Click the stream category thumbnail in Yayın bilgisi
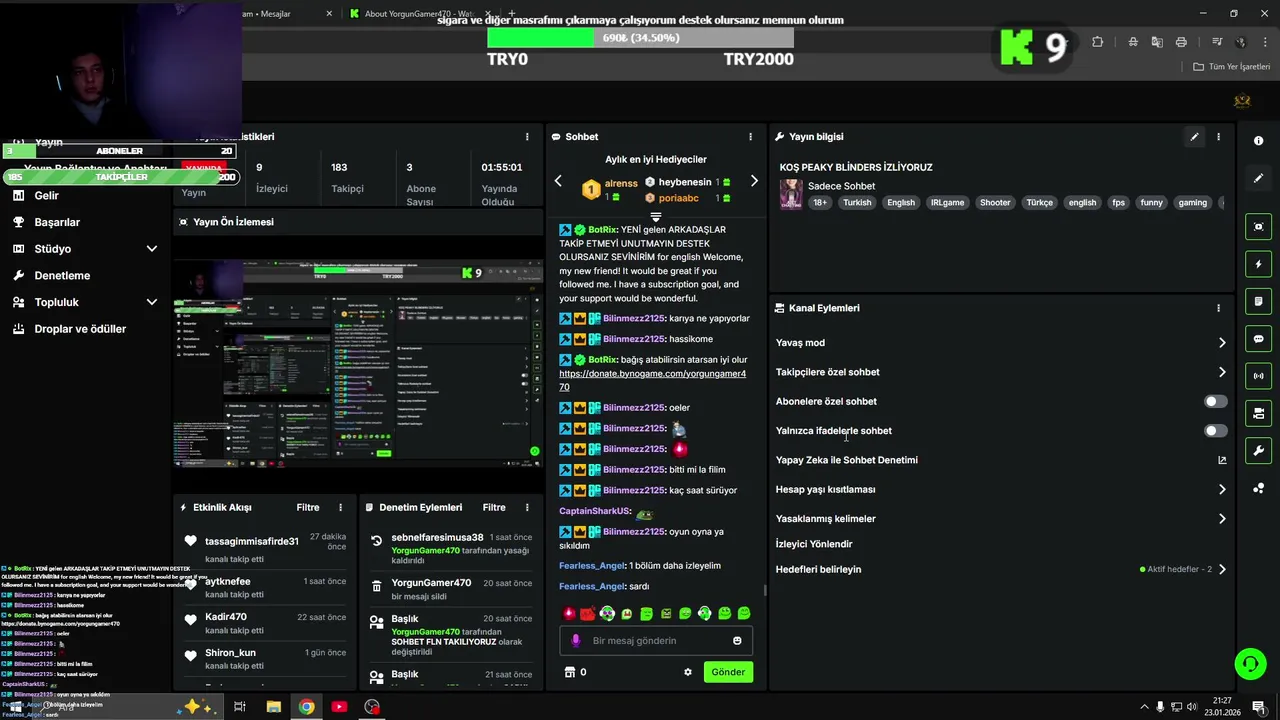The width and height of the screenshot is (1280, 720). tap(791, 194)
